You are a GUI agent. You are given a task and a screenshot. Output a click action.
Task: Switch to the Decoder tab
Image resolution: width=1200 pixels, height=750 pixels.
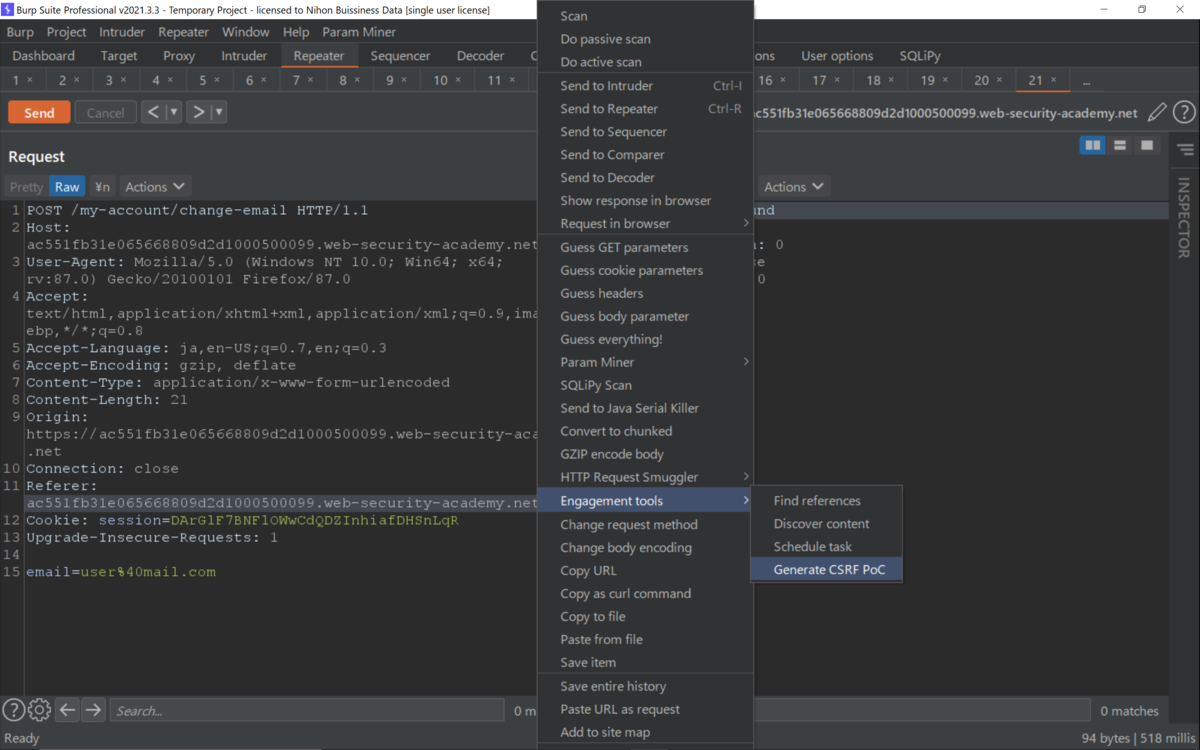coord(480,55)
